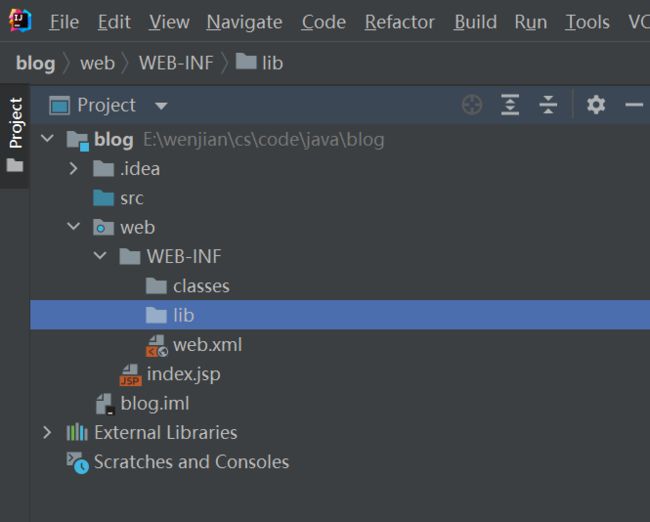Expand the External Libraries node
The image size is (650, 522).
47,432
